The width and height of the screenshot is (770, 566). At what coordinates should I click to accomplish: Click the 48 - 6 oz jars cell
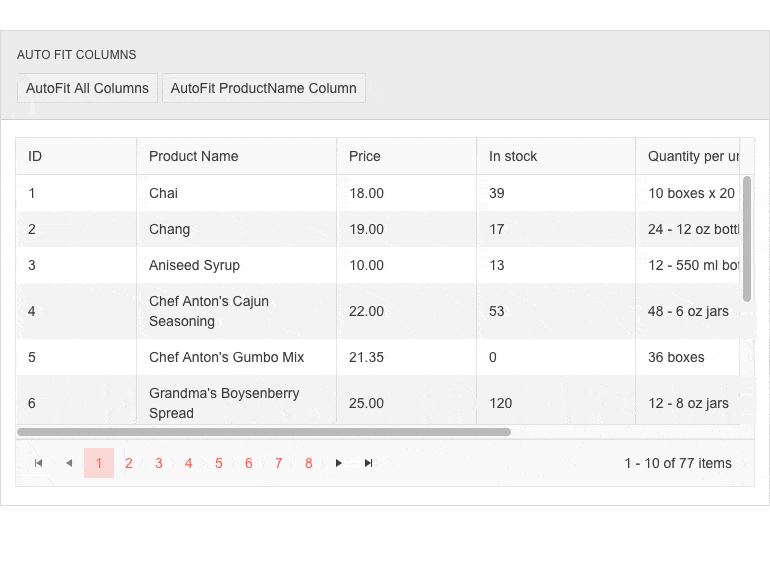(x=688, y=311)
